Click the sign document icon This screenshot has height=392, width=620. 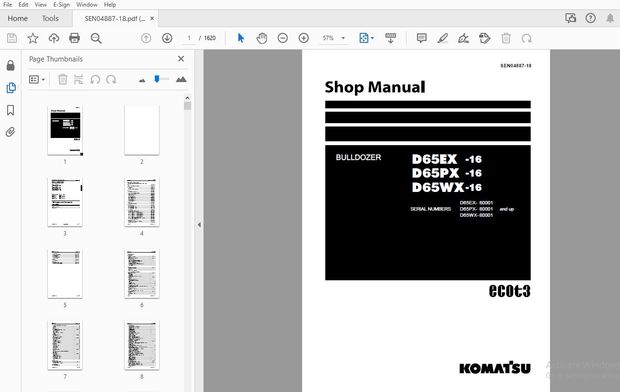click(463, 38)
